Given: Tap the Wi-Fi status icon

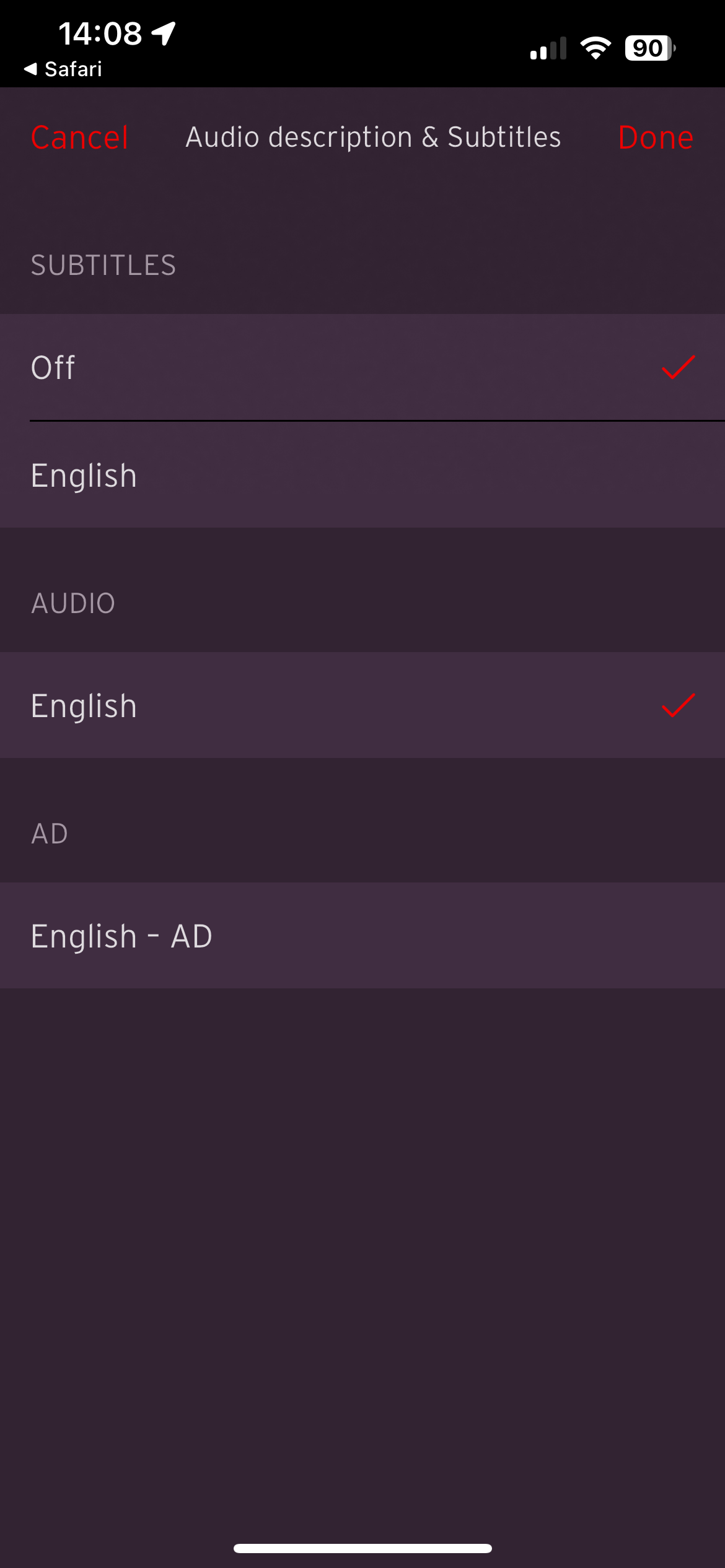Looking at the screenshot, I should 595,48.
